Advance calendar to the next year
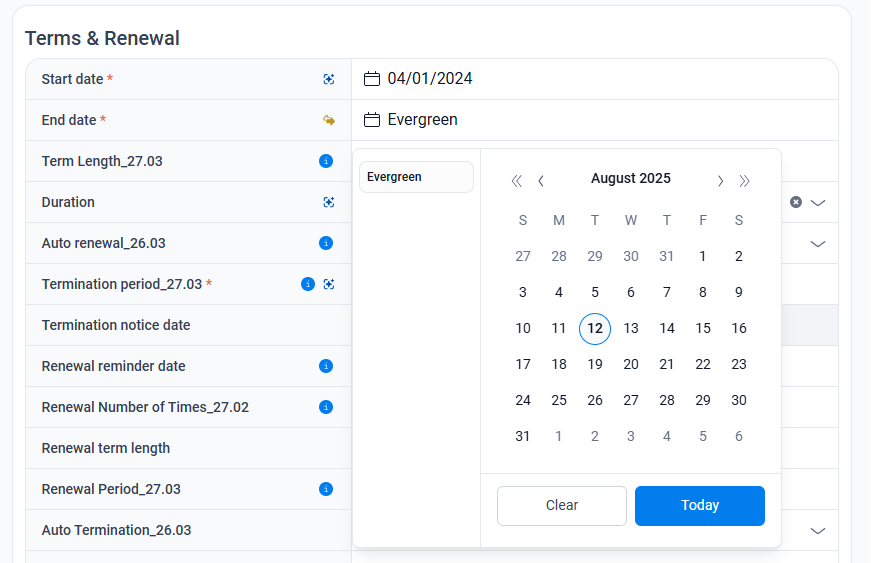 pyautogui.click(x=745, y=181)
